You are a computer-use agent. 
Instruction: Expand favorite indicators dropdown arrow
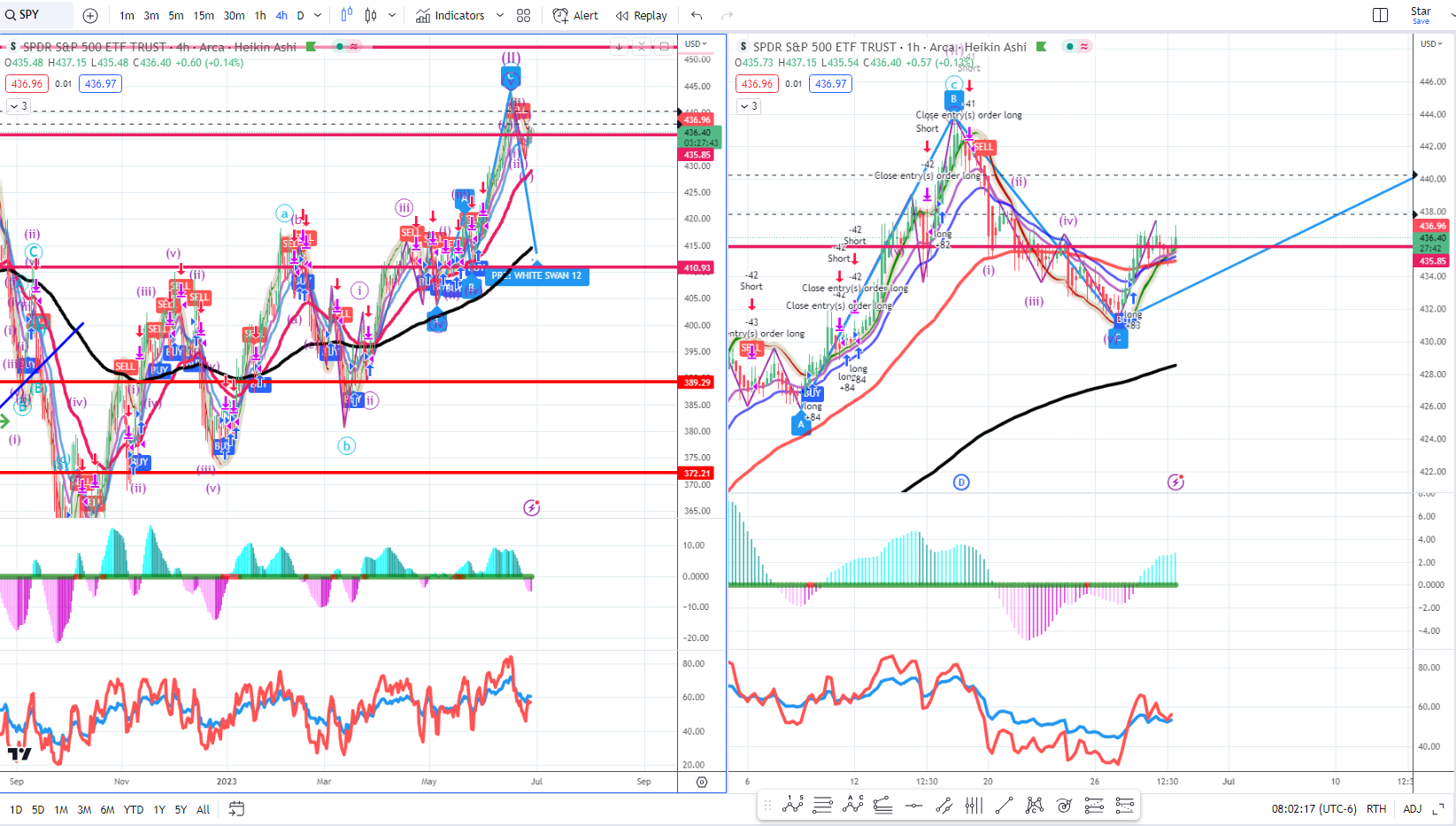tap(500, 16)
